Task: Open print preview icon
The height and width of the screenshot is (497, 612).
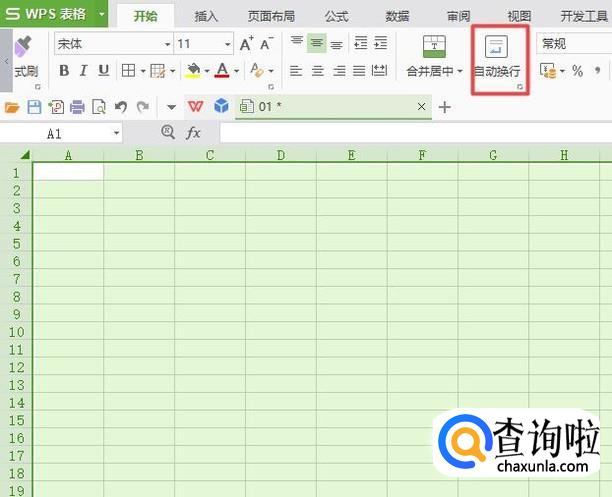Action: tap(99, 107)
